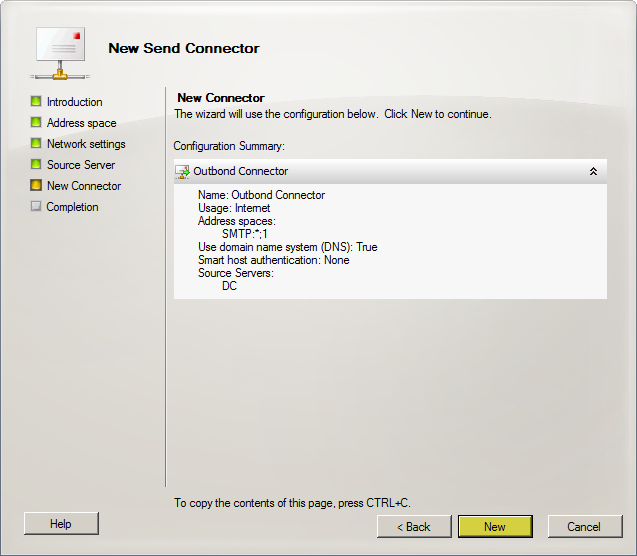
Task: Click the 'Configuration Summary:' label
Action: click(229, 146)
